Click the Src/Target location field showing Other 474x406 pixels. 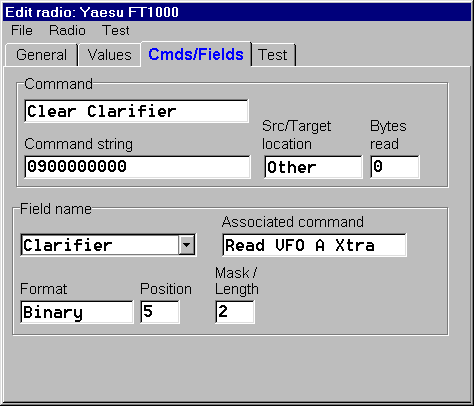(313, 167)
